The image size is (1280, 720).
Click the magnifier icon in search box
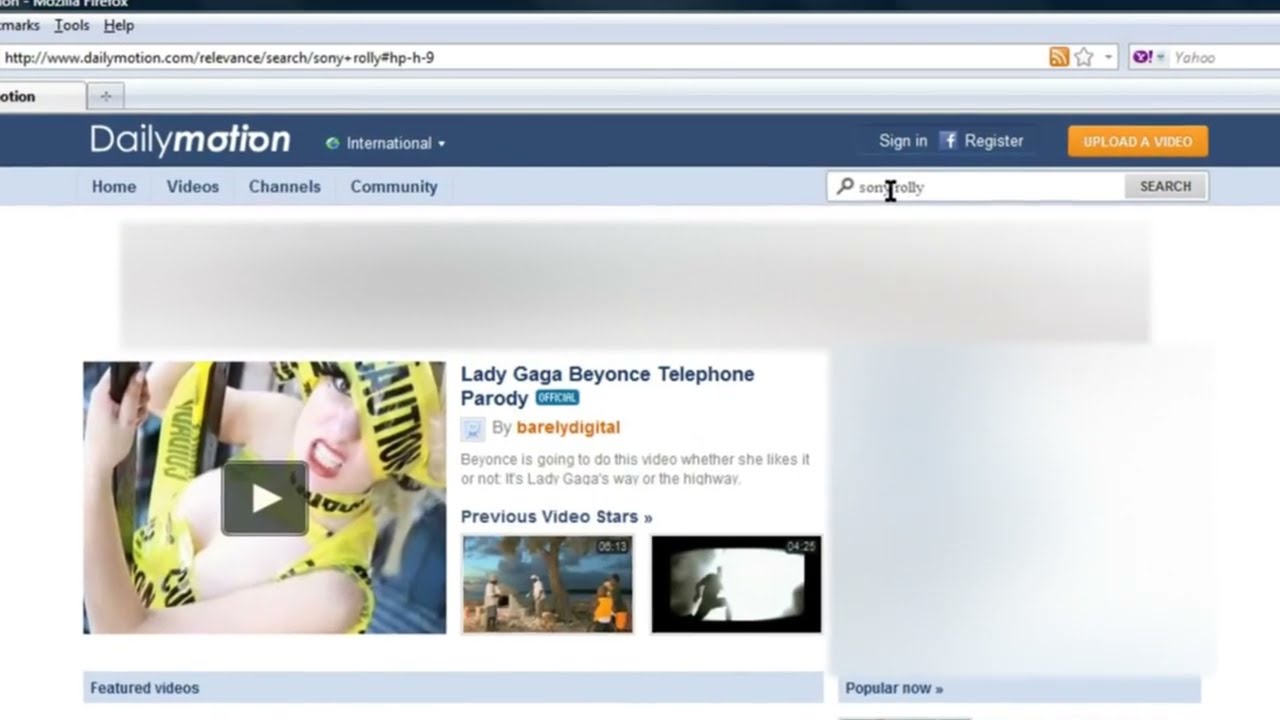coord(845,186)
